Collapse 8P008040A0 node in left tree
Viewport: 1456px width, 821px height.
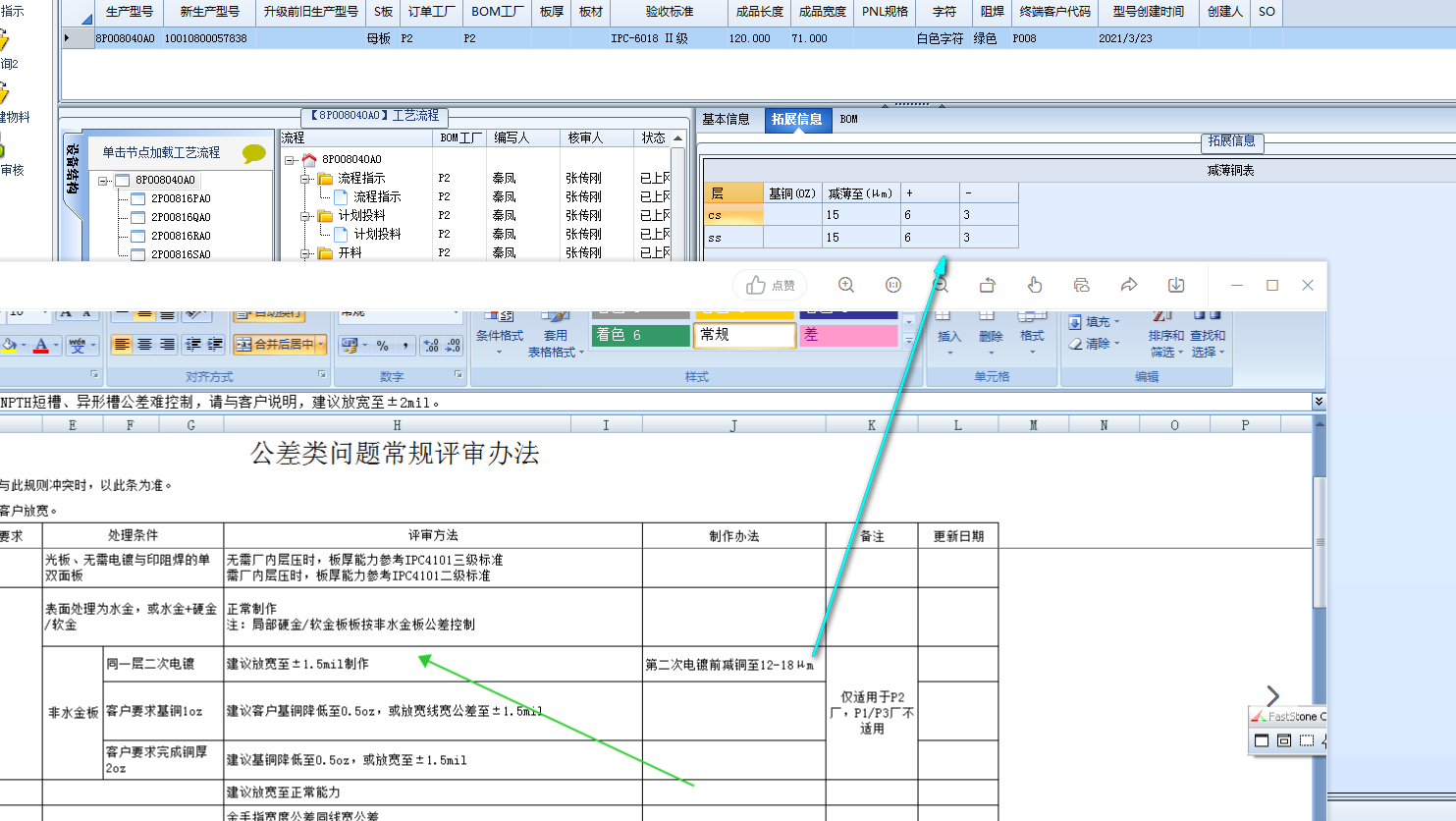103,181
